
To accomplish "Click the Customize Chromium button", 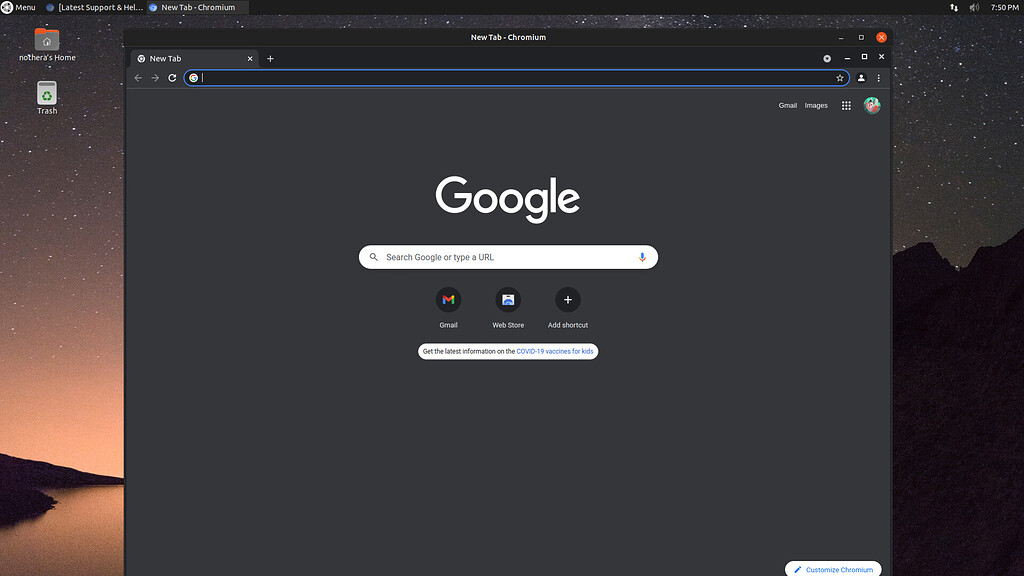I will (x=833, y=568).
